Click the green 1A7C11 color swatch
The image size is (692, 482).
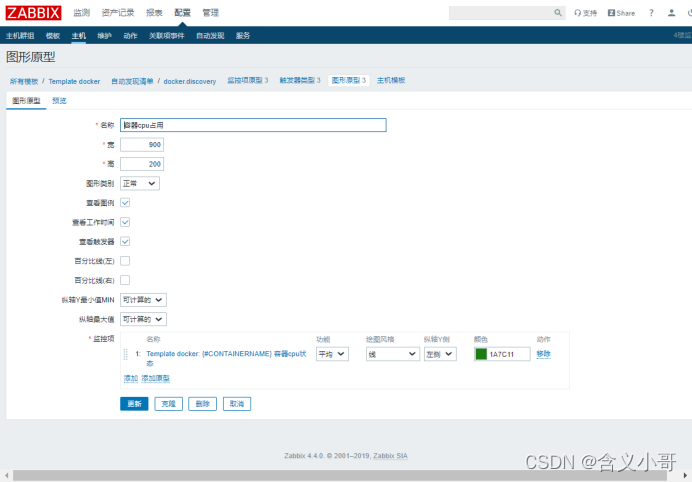481,354
